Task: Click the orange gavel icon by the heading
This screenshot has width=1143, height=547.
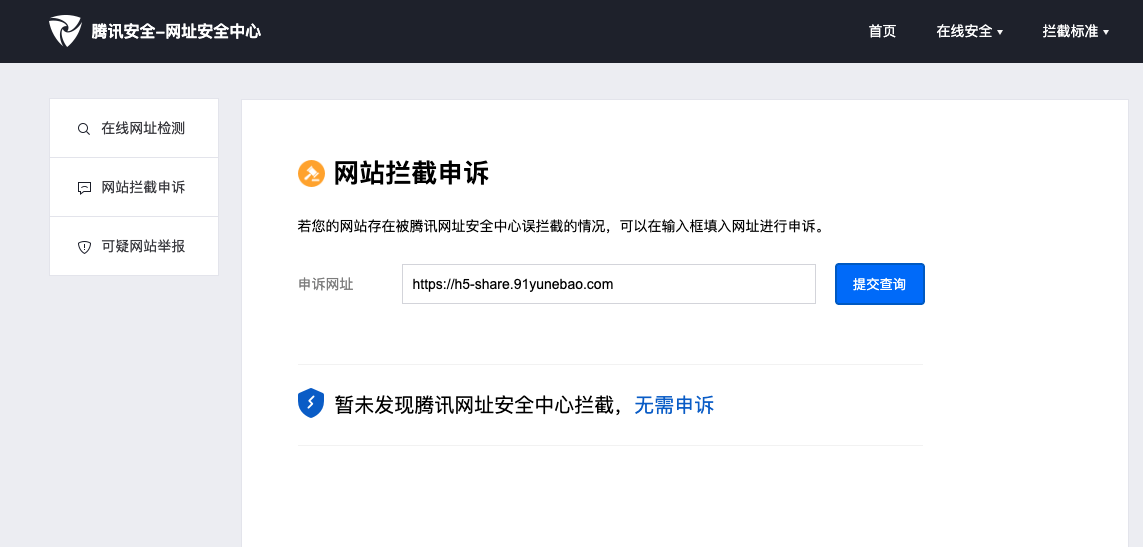Action: point(311,174)
